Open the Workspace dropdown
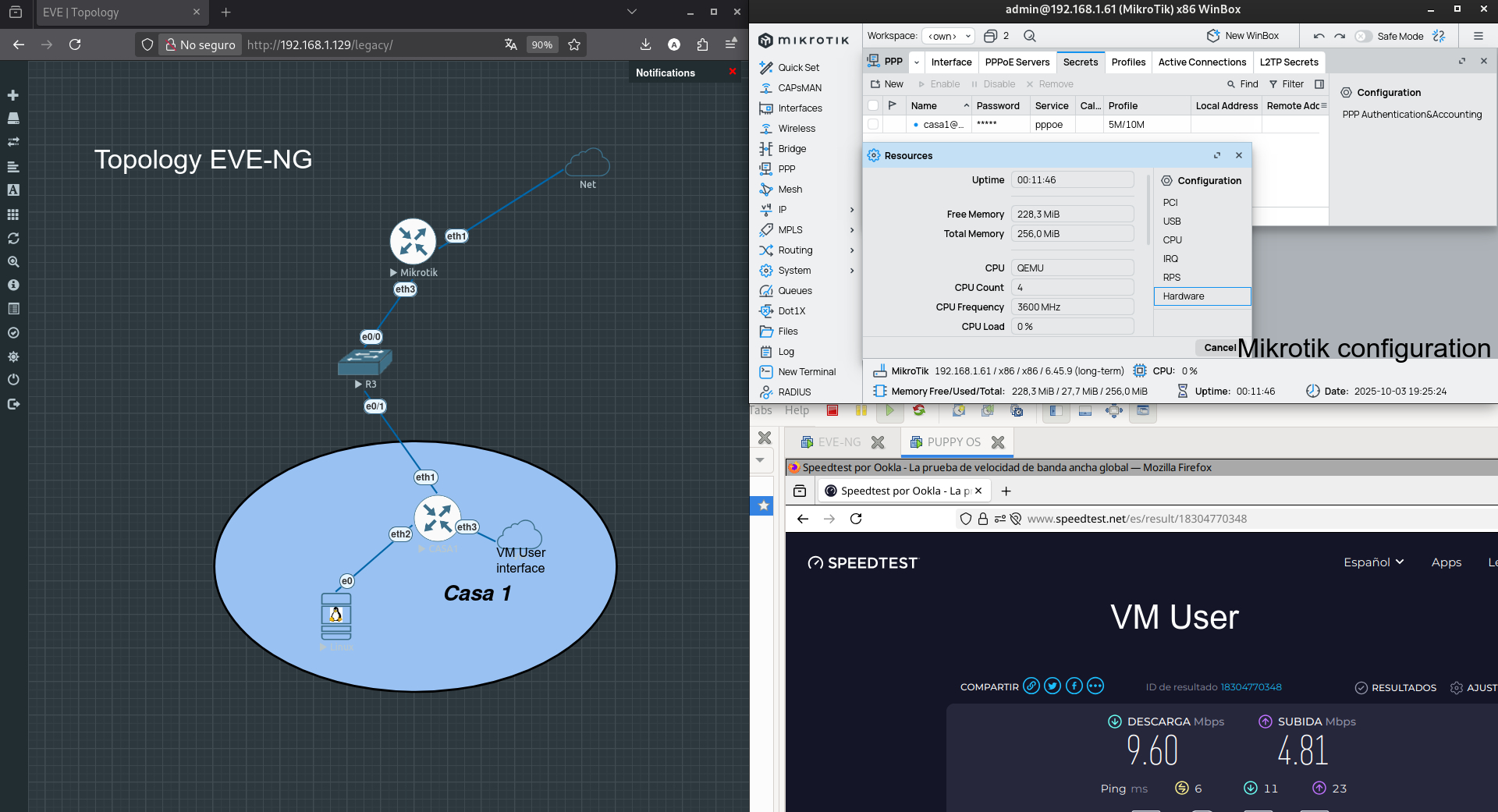 pyautogui.click(x=948, y=36)
